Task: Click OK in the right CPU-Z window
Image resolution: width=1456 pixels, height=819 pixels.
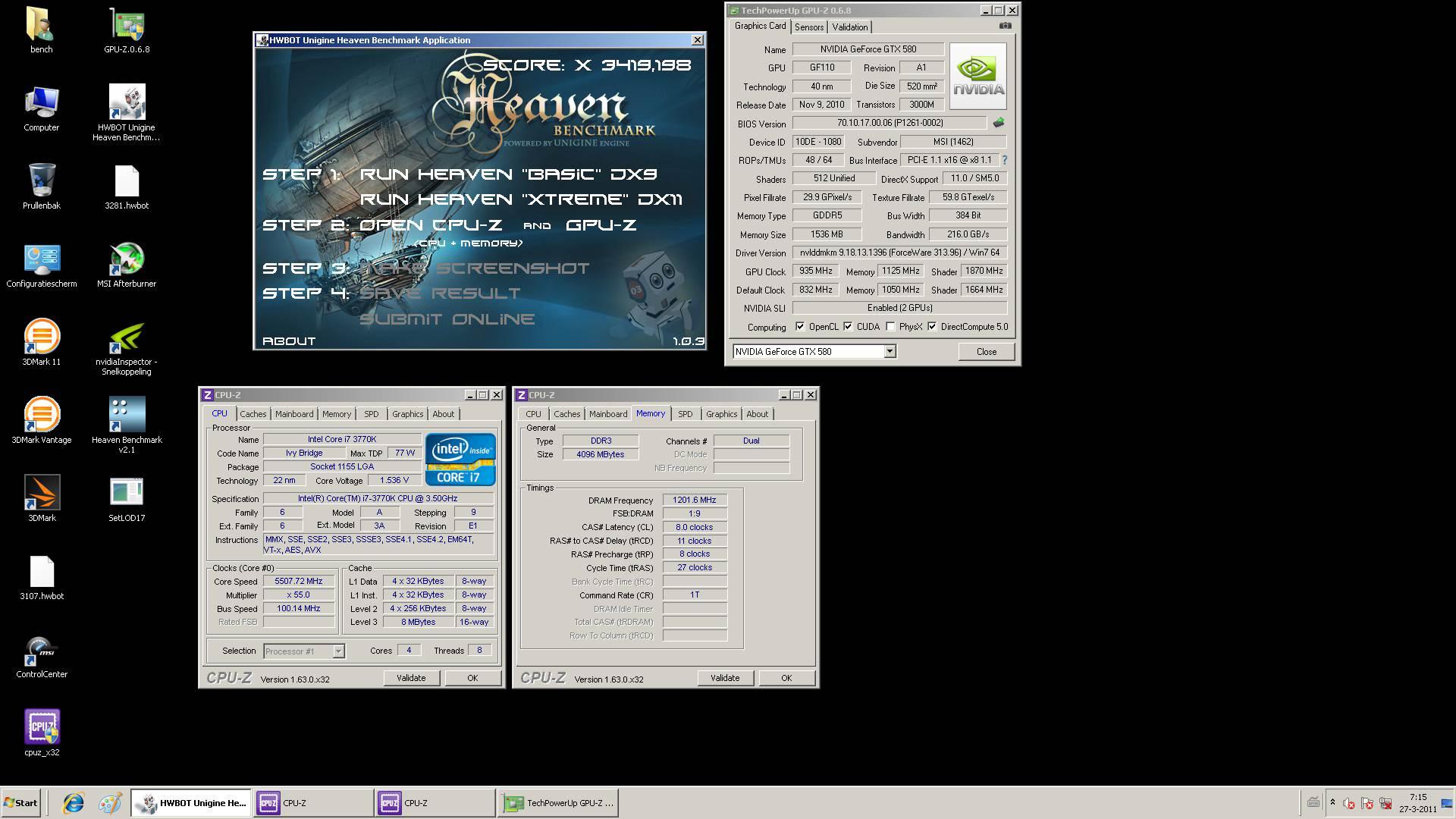Action: click(x=786, y=678)
